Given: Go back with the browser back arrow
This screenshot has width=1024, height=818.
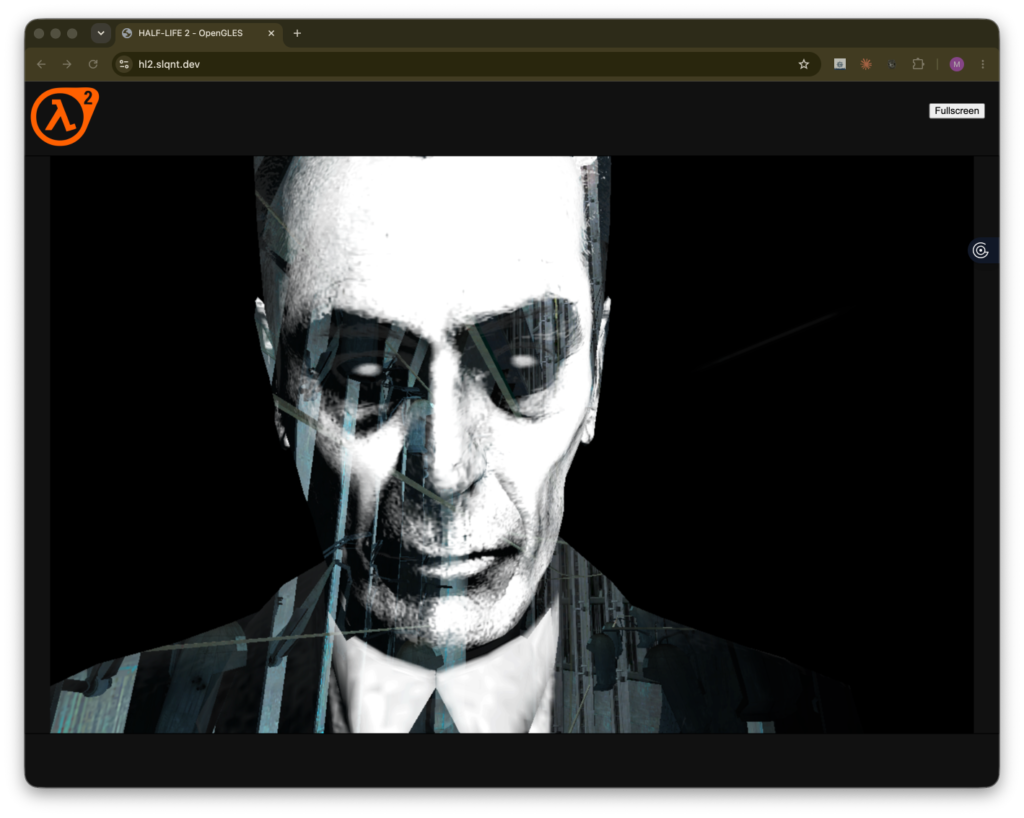Looking at the screenshot, I should (42, 64).
